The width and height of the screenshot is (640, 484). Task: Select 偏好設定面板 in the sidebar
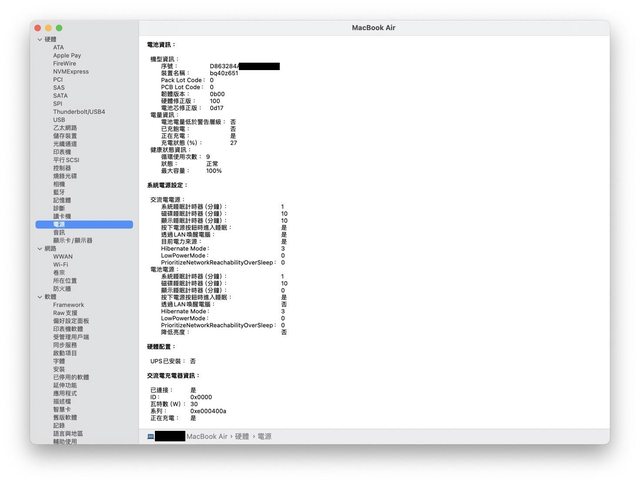click(x=71, y=321)
